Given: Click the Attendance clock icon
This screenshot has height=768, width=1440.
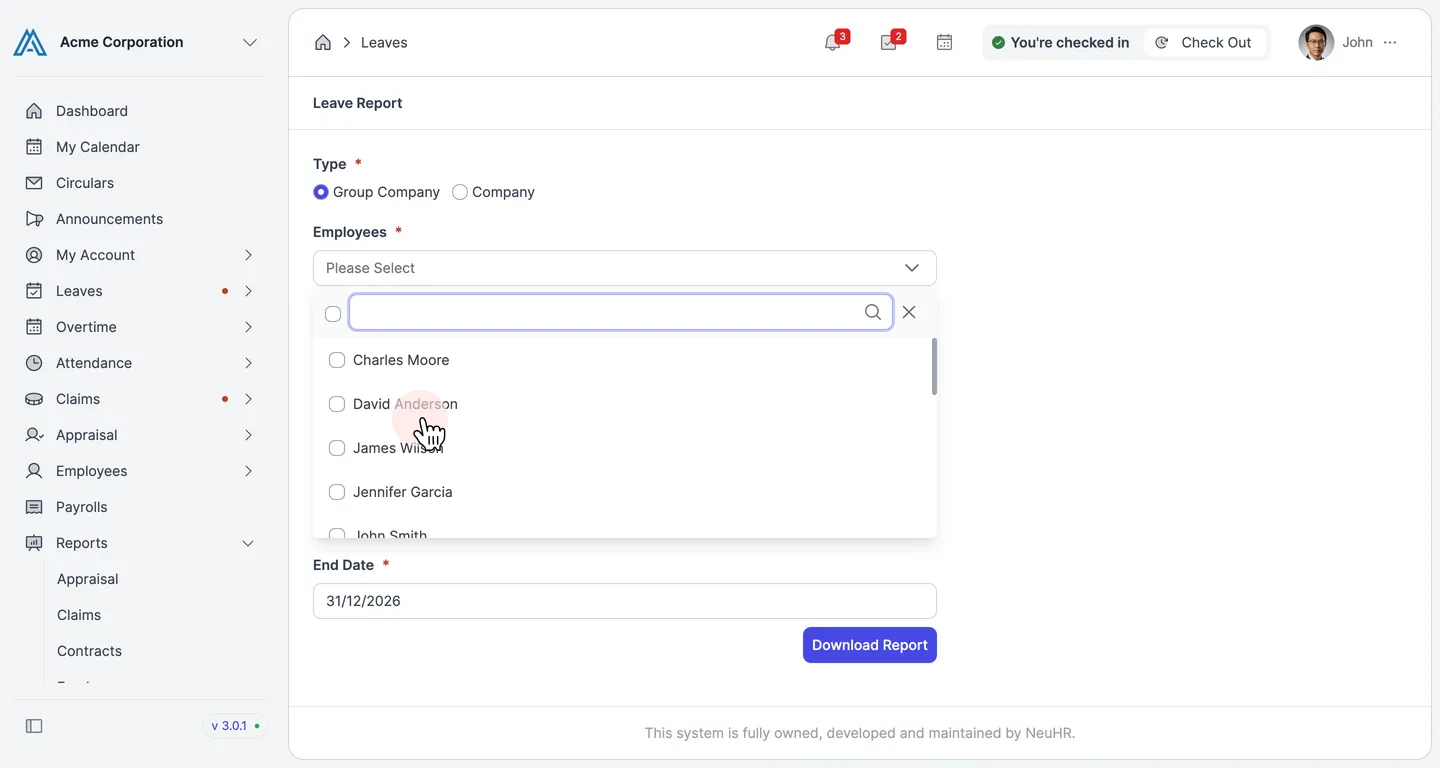Looking at the screenshot, I should click(34, 363).
